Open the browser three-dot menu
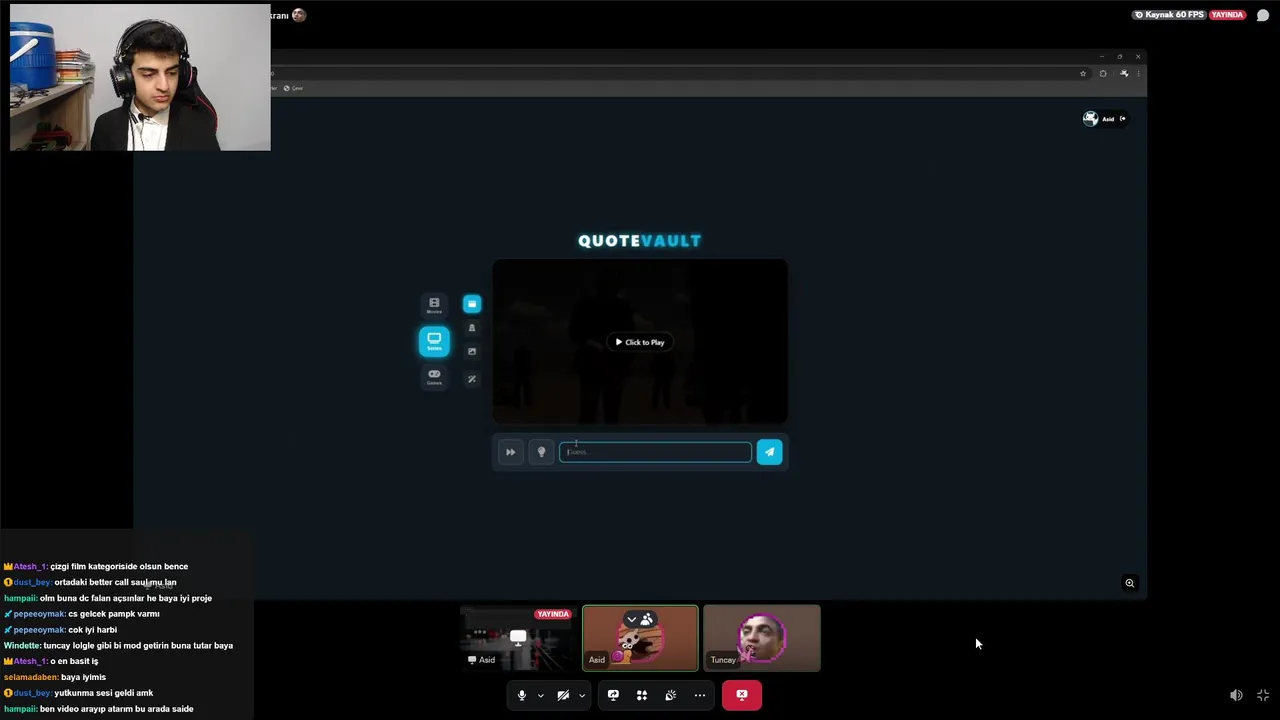 tap(1138, 73)
